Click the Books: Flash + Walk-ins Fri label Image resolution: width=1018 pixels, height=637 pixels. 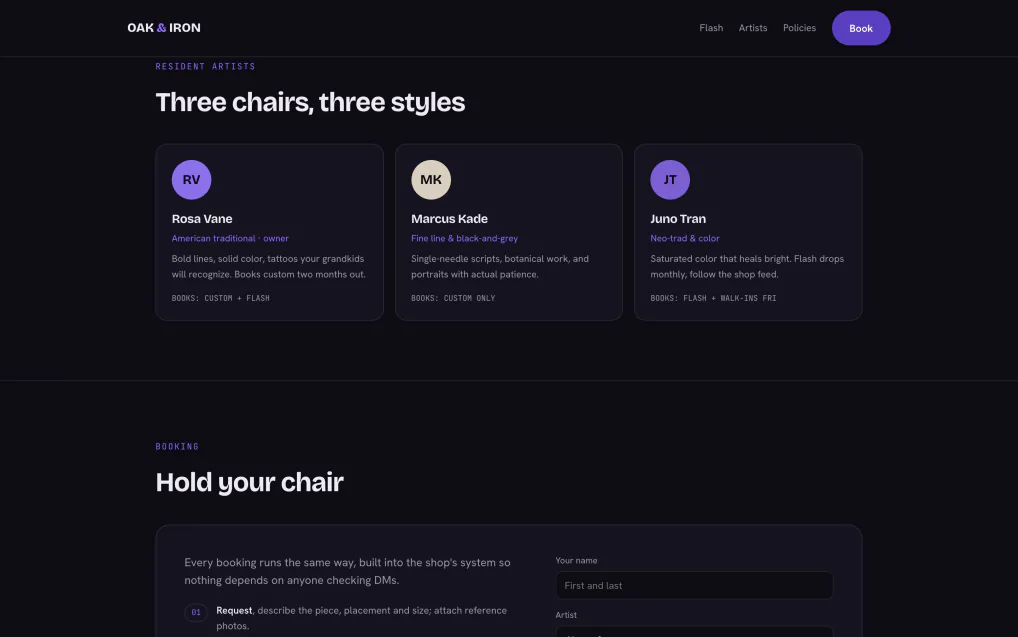[x=713, y=298]
